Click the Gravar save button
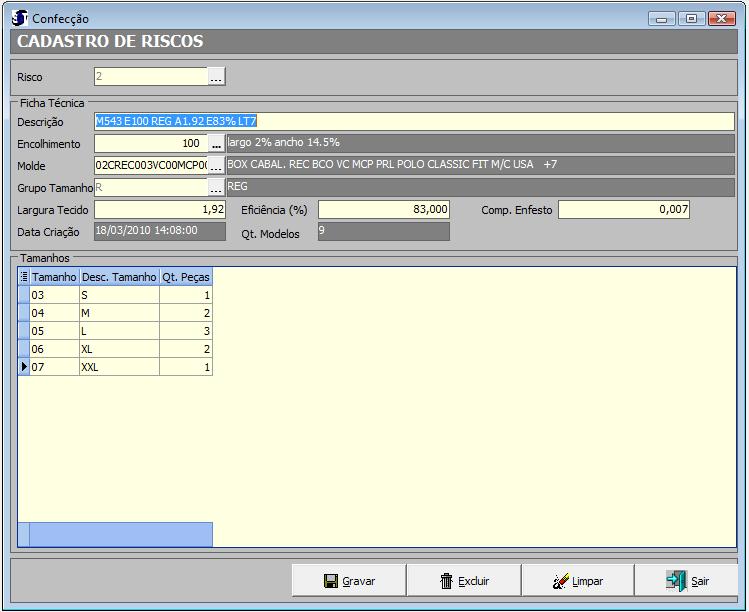 (349, 581)
